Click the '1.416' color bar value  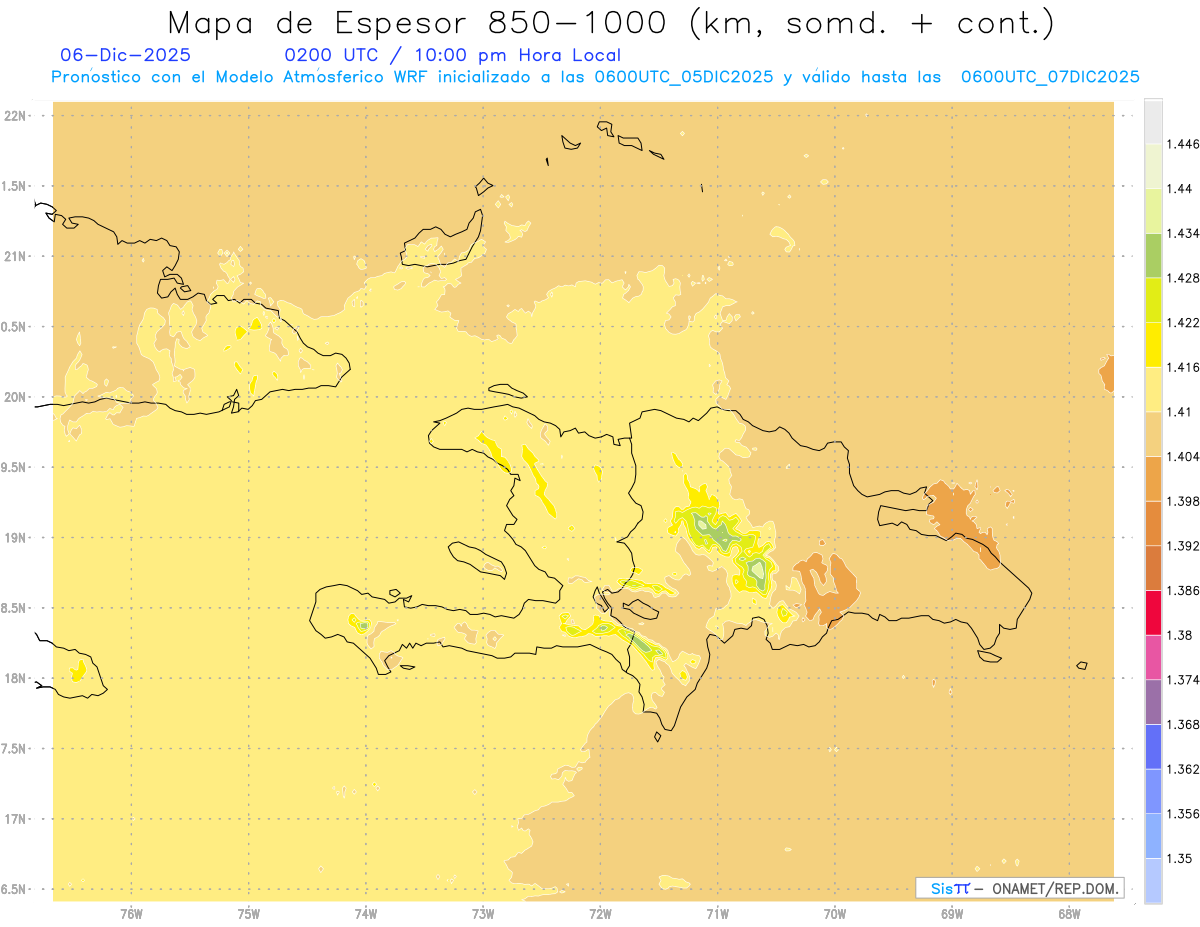pyautogui.click(x=1185, y=367)
